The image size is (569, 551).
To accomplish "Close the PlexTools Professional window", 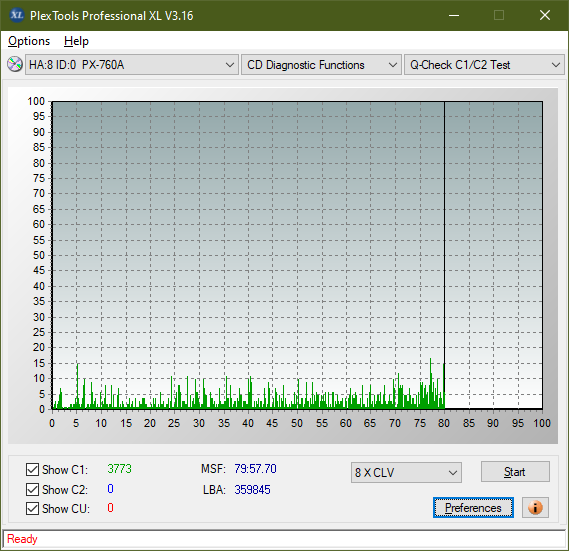I will (x=545, y=15).
